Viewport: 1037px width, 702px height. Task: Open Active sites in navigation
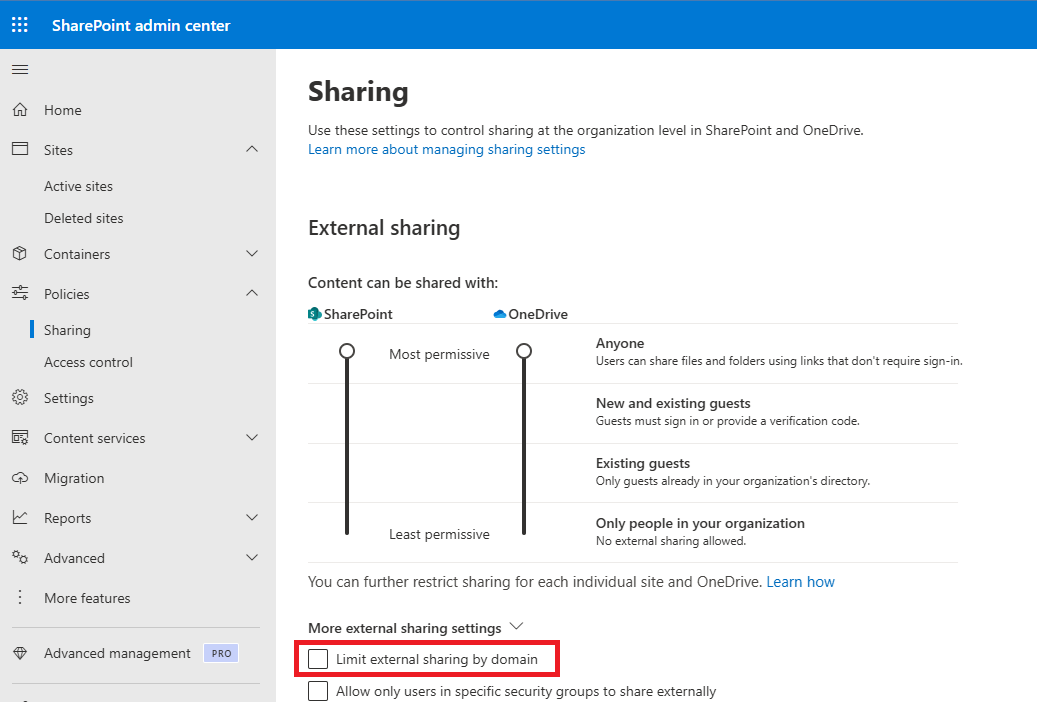pyautogui.click(x=78, y=186)
